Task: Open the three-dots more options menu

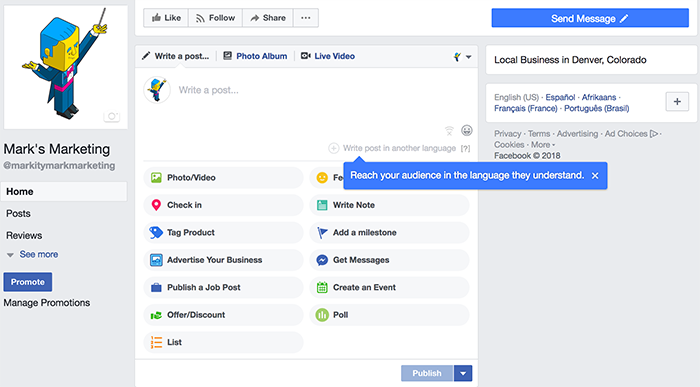Action: [306, 18]
